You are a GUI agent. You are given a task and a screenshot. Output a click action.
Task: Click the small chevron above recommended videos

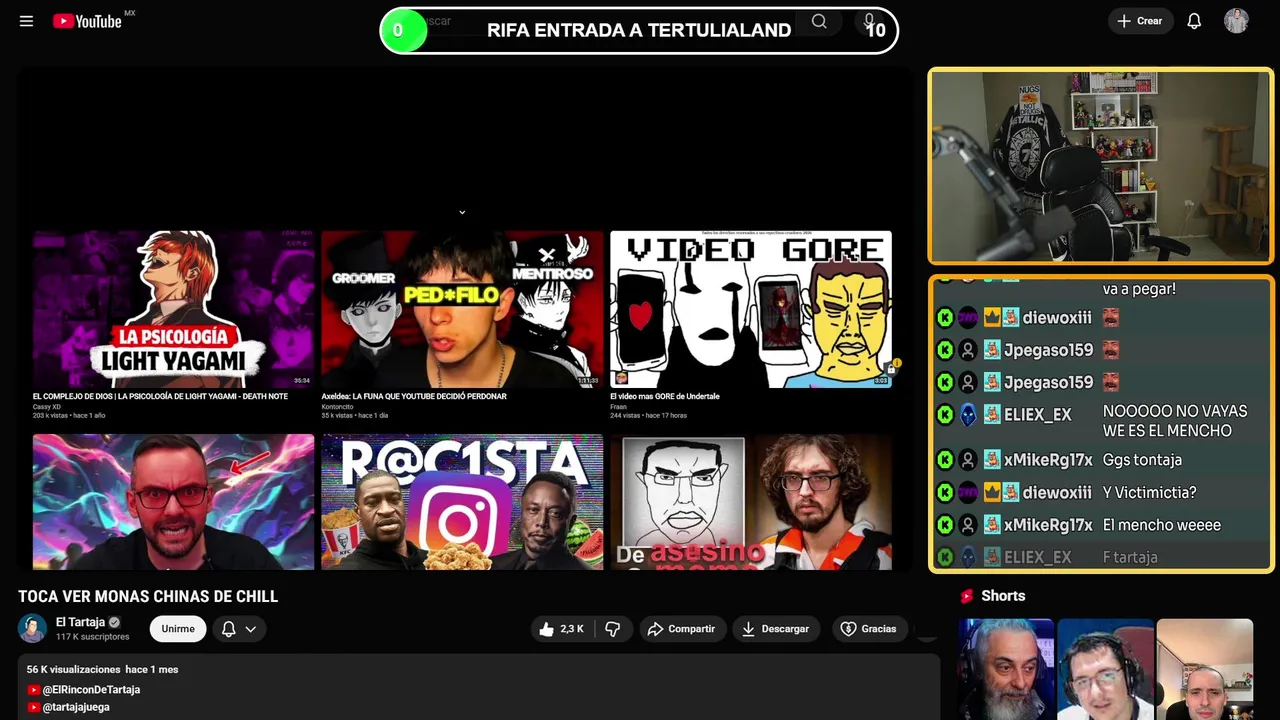click(462, 212)
